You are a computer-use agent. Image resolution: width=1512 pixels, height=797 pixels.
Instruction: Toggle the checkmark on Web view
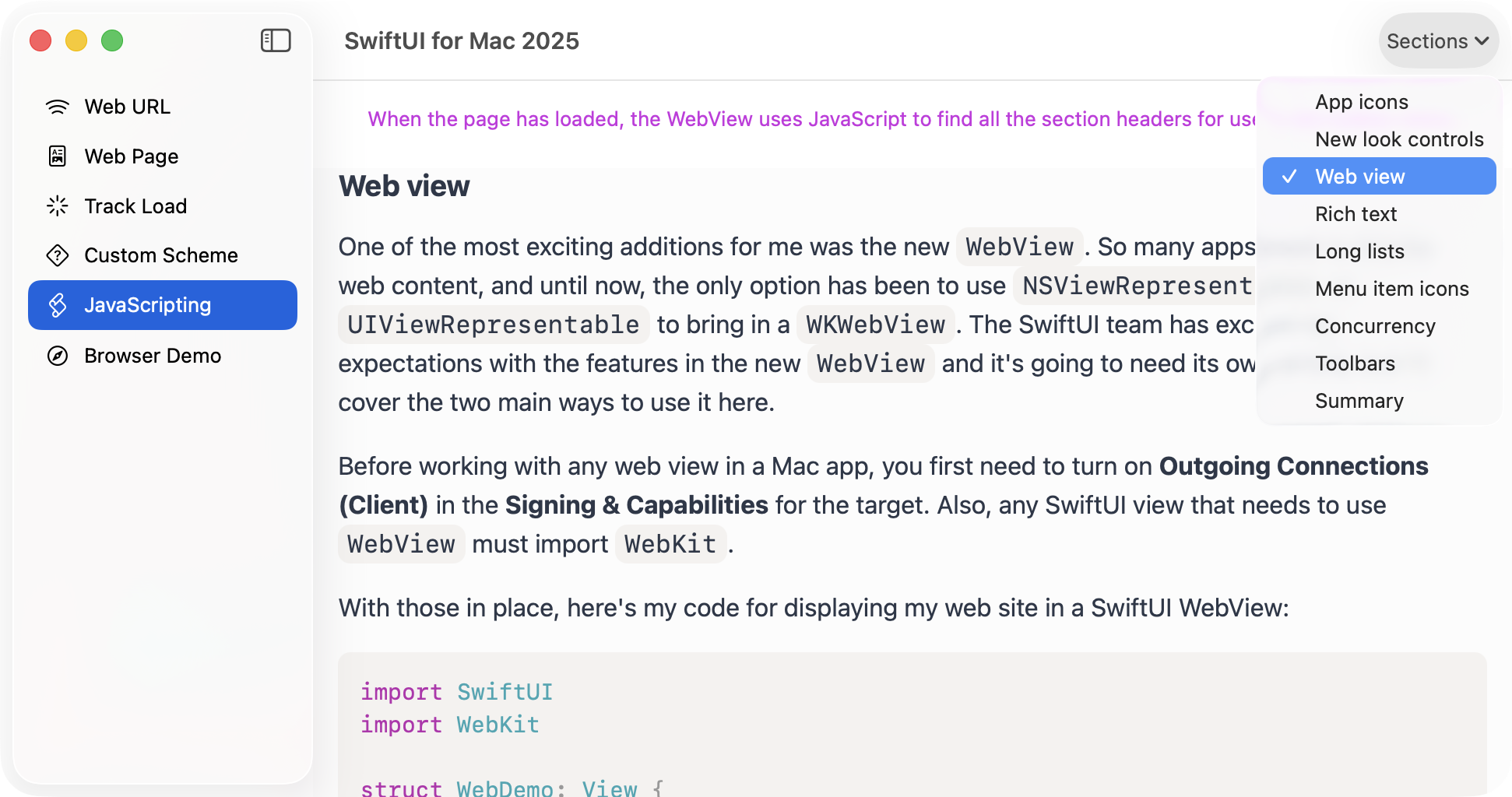click(x=1289, y=176)
